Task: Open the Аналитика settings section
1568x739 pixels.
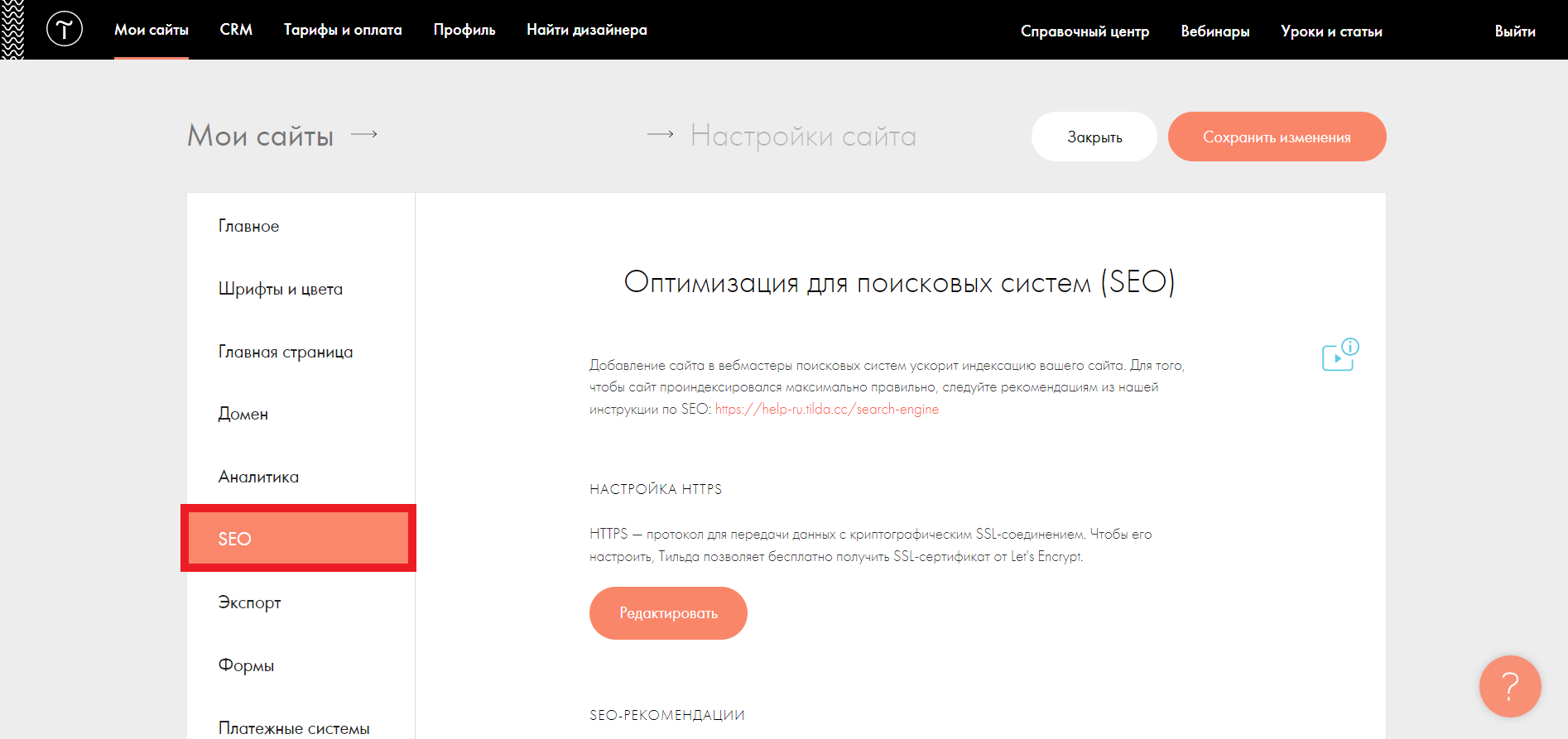Action: pos(258,477)
